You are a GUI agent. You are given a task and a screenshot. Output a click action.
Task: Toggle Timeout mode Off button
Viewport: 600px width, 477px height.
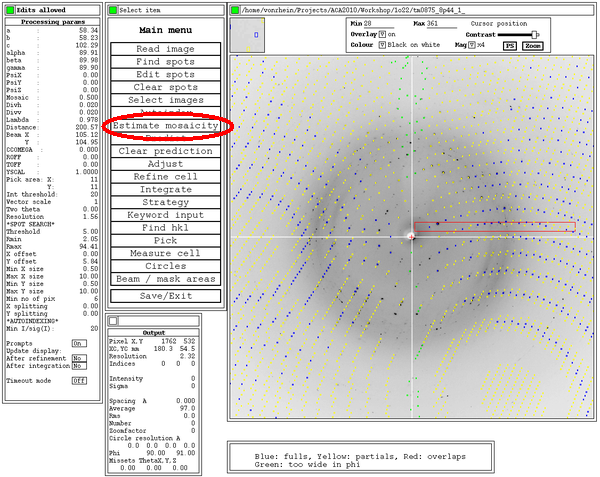78,380
